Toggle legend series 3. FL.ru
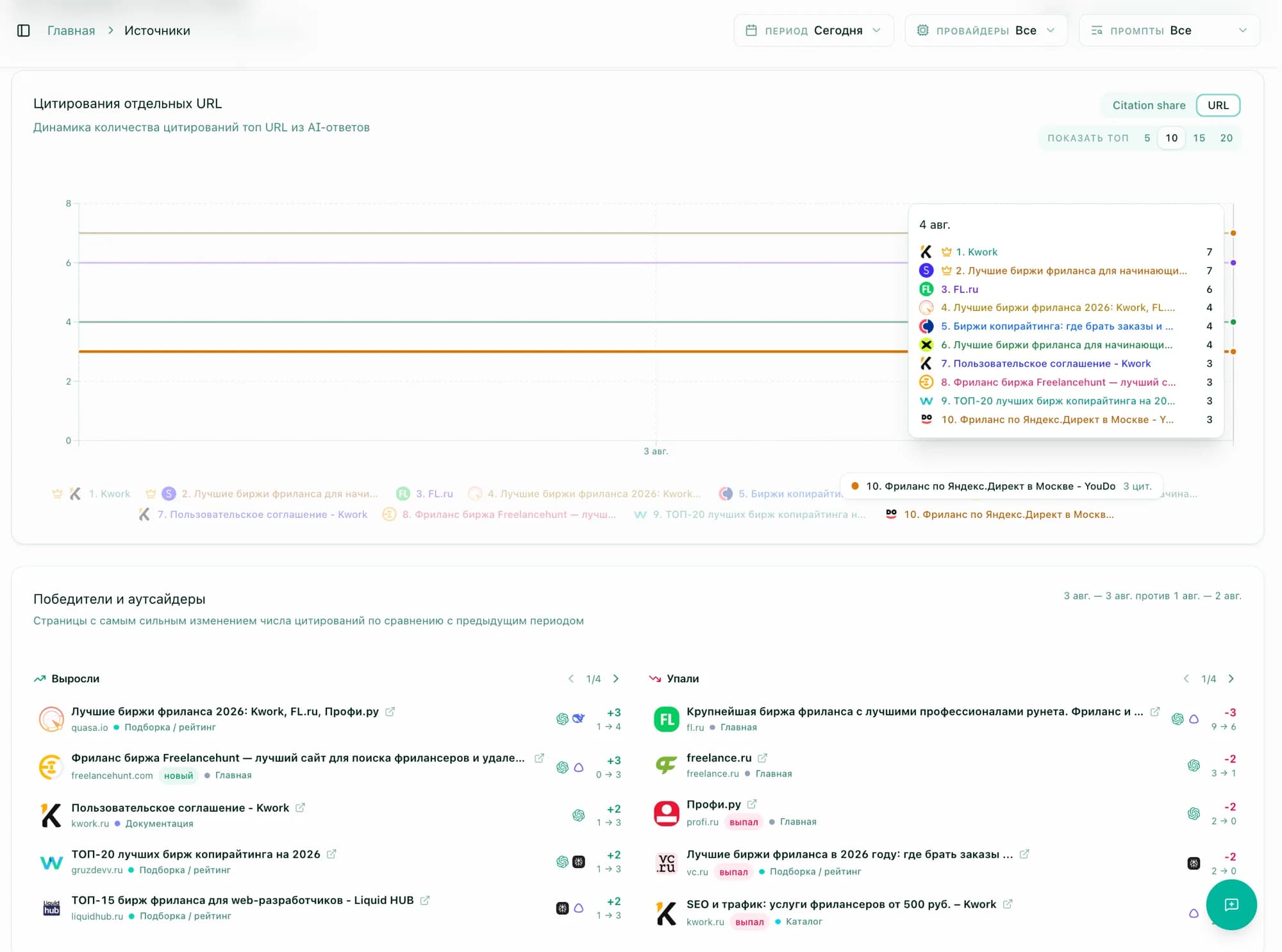This screenshot has width=1282, height=952. [x=424, y=494]
